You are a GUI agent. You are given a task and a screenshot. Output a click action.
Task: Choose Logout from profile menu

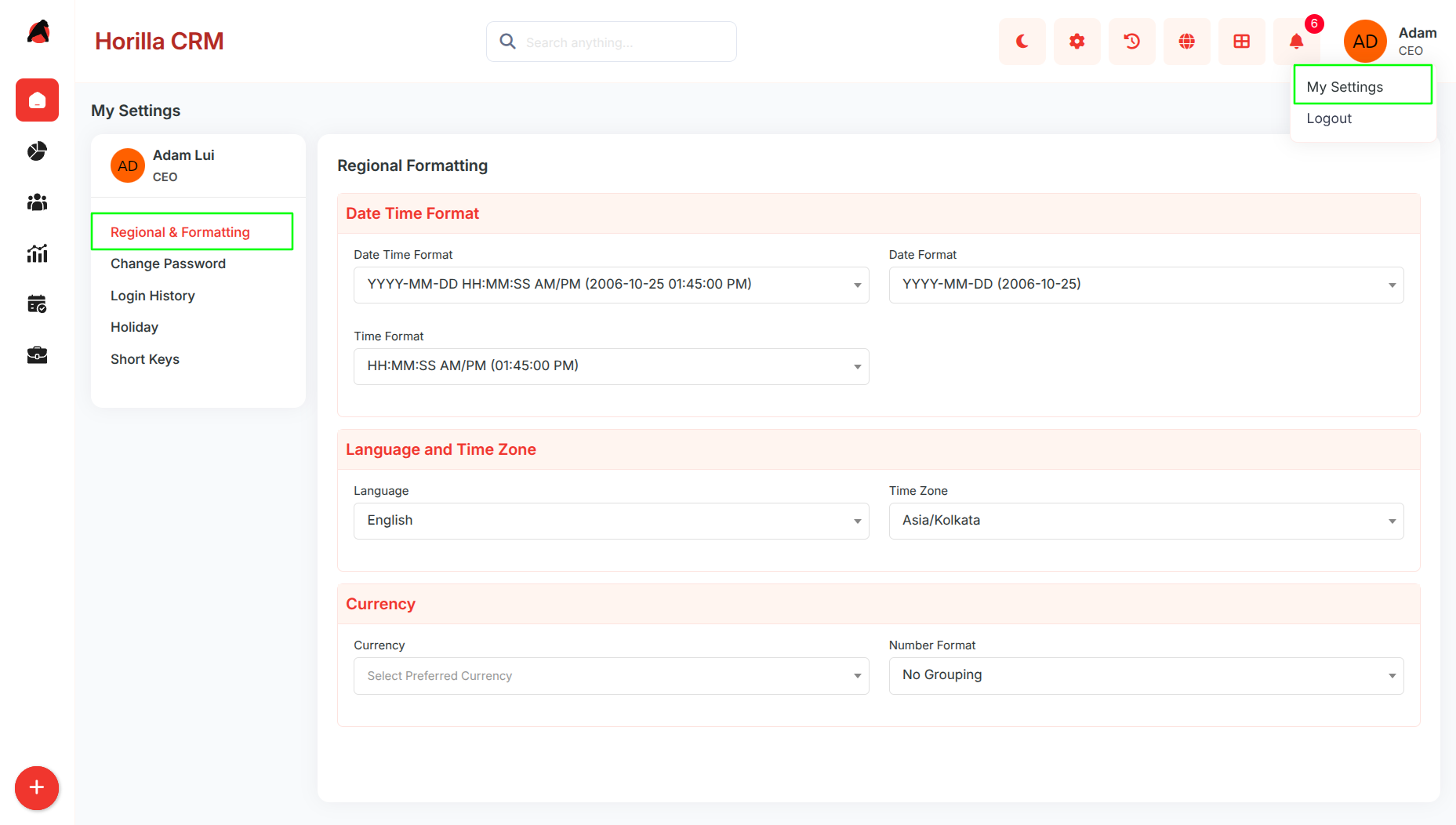(1329, 118)
